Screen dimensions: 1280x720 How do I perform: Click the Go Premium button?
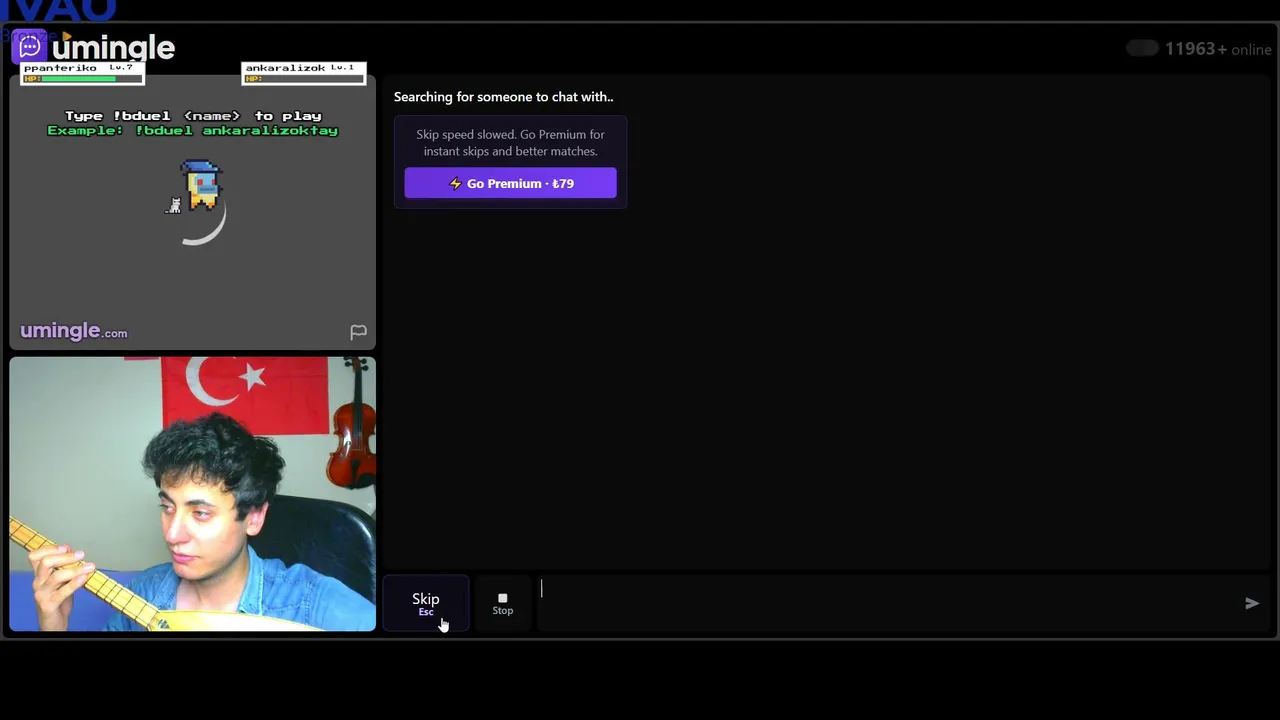point(510,183)
